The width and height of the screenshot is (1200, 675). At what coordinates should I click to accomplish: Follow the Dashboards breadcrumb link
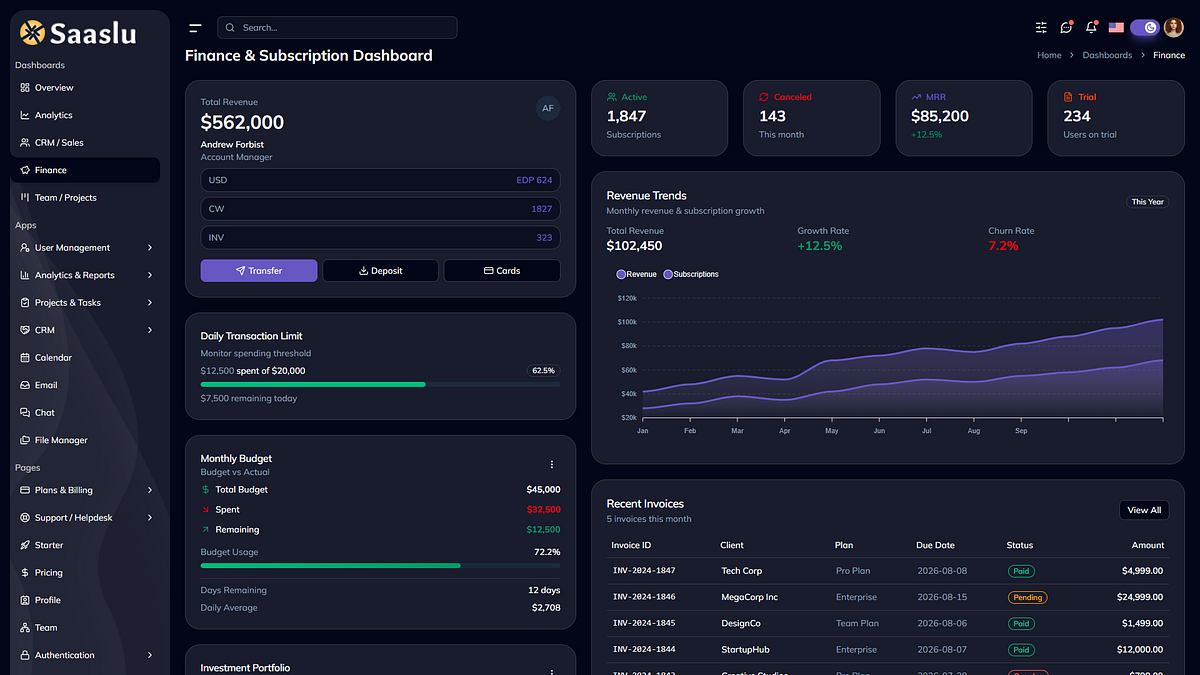point(1107,55)
